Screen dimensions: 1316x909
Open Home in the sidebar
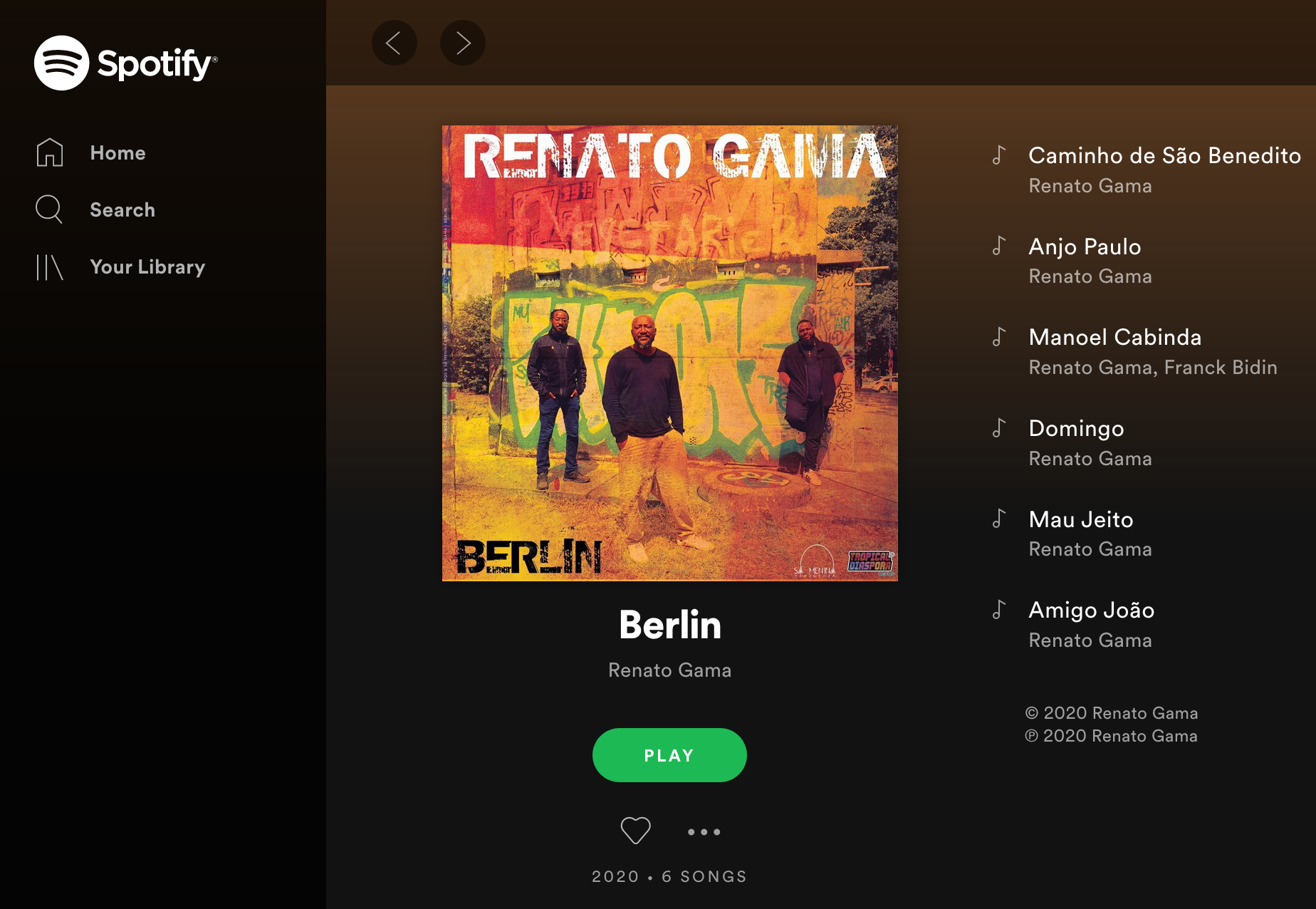(117, 152)
